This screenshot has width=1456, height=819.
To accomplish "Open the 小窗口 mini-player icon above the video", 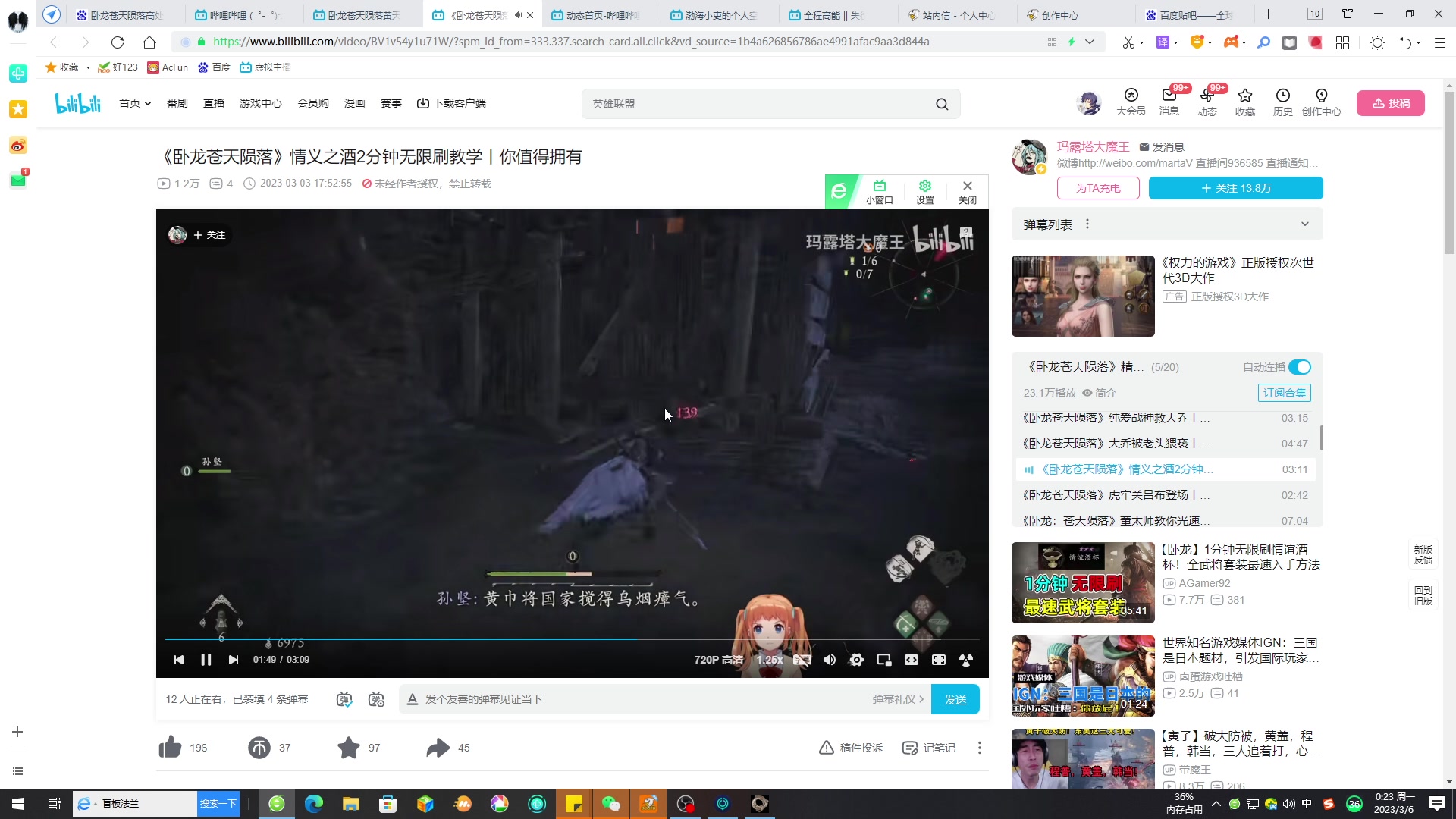I will point(880,191).
